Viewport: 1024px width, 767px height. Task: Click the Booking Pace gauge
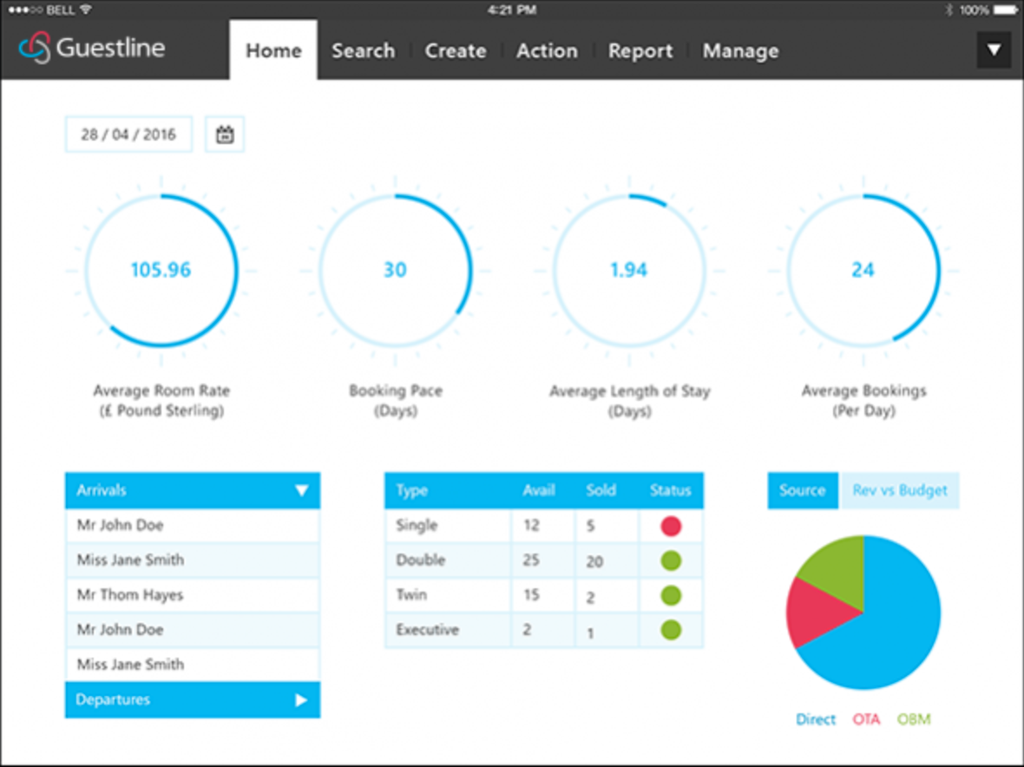[x=395, y=270]
